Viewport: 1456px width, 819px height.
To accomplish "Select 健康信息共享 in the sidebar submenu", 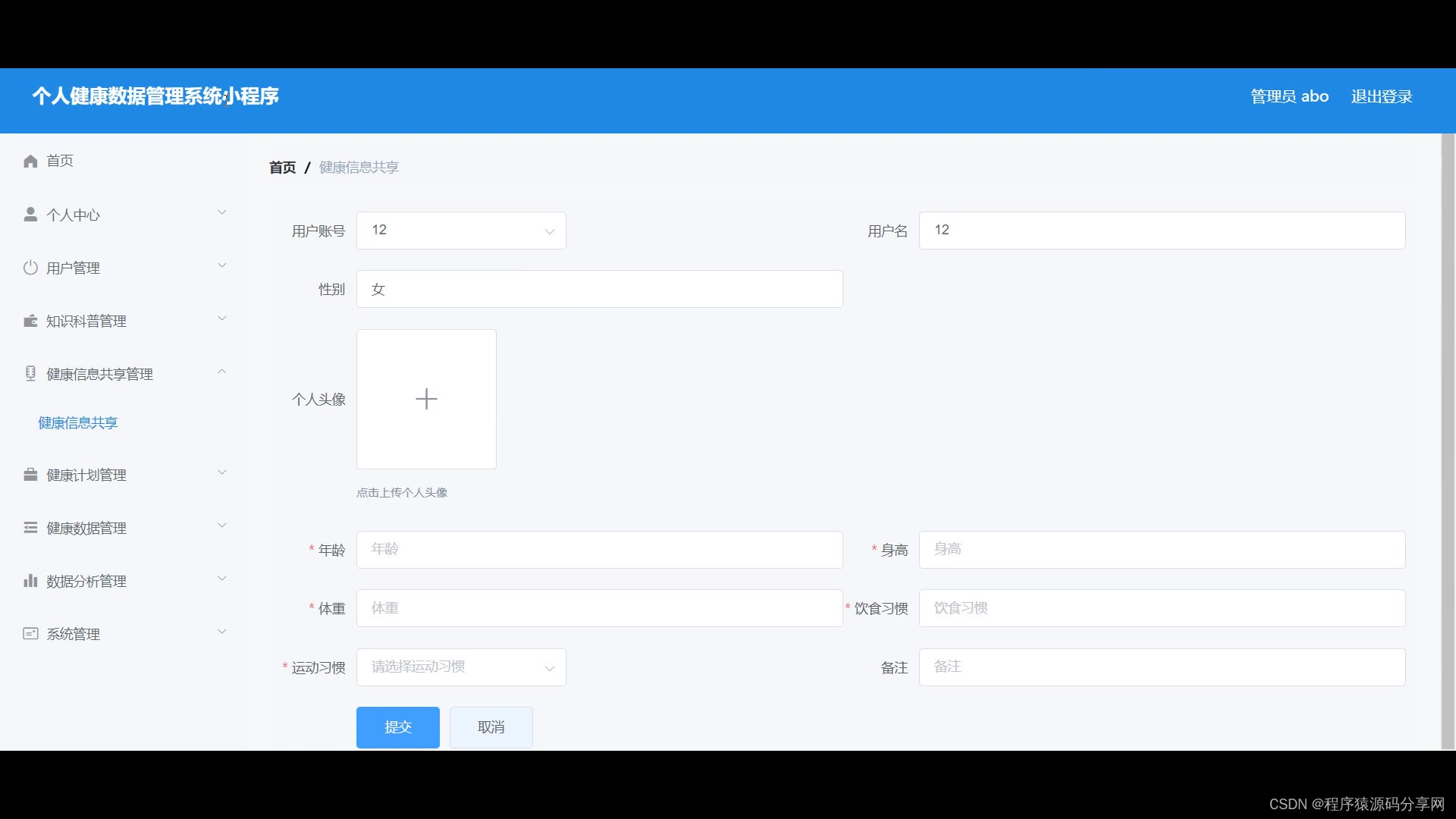I will coord(77,422).
